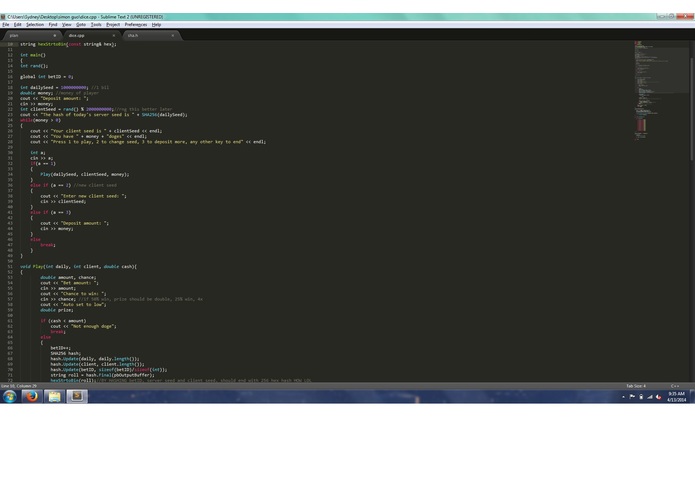Viewport: 695px width, 494px height.
Task: Click the Sublime Text taskbar button
Action: pyautogui.click(x=77, y=396)
